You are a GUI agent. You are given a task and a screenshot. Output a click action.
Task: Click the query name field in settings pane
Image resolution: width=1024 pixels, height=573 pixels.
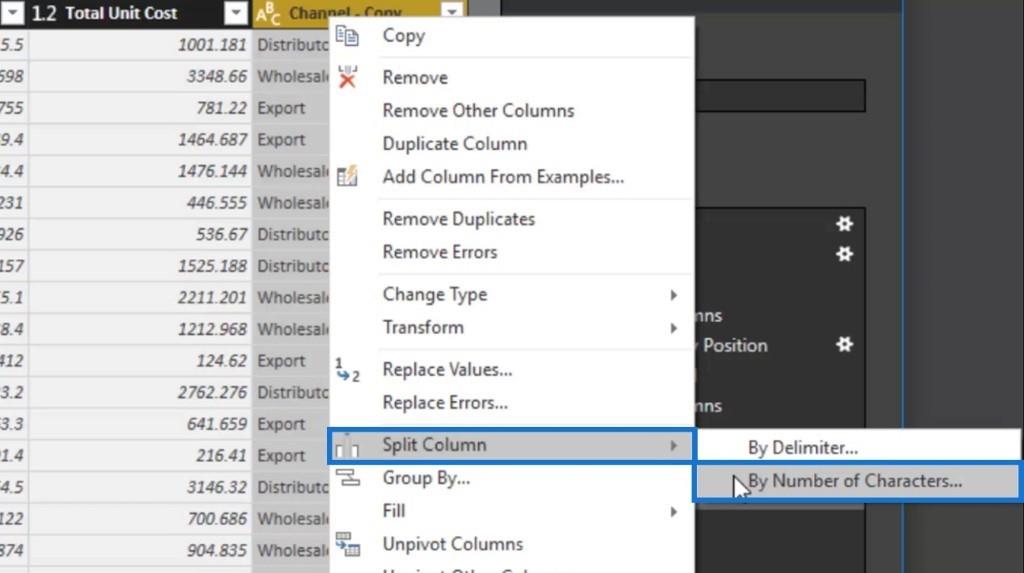click(x=780, y=96)
